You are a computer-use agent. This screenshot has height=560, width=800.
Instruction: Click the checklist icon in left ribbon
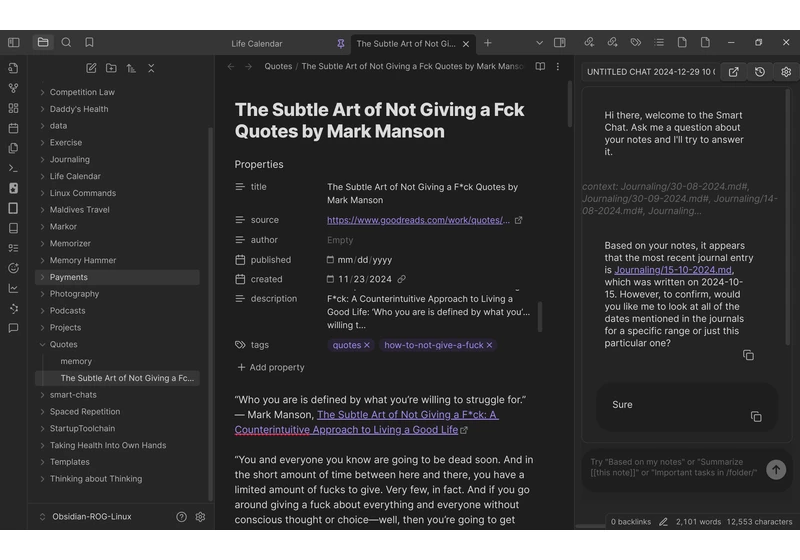tap(14, 248)
